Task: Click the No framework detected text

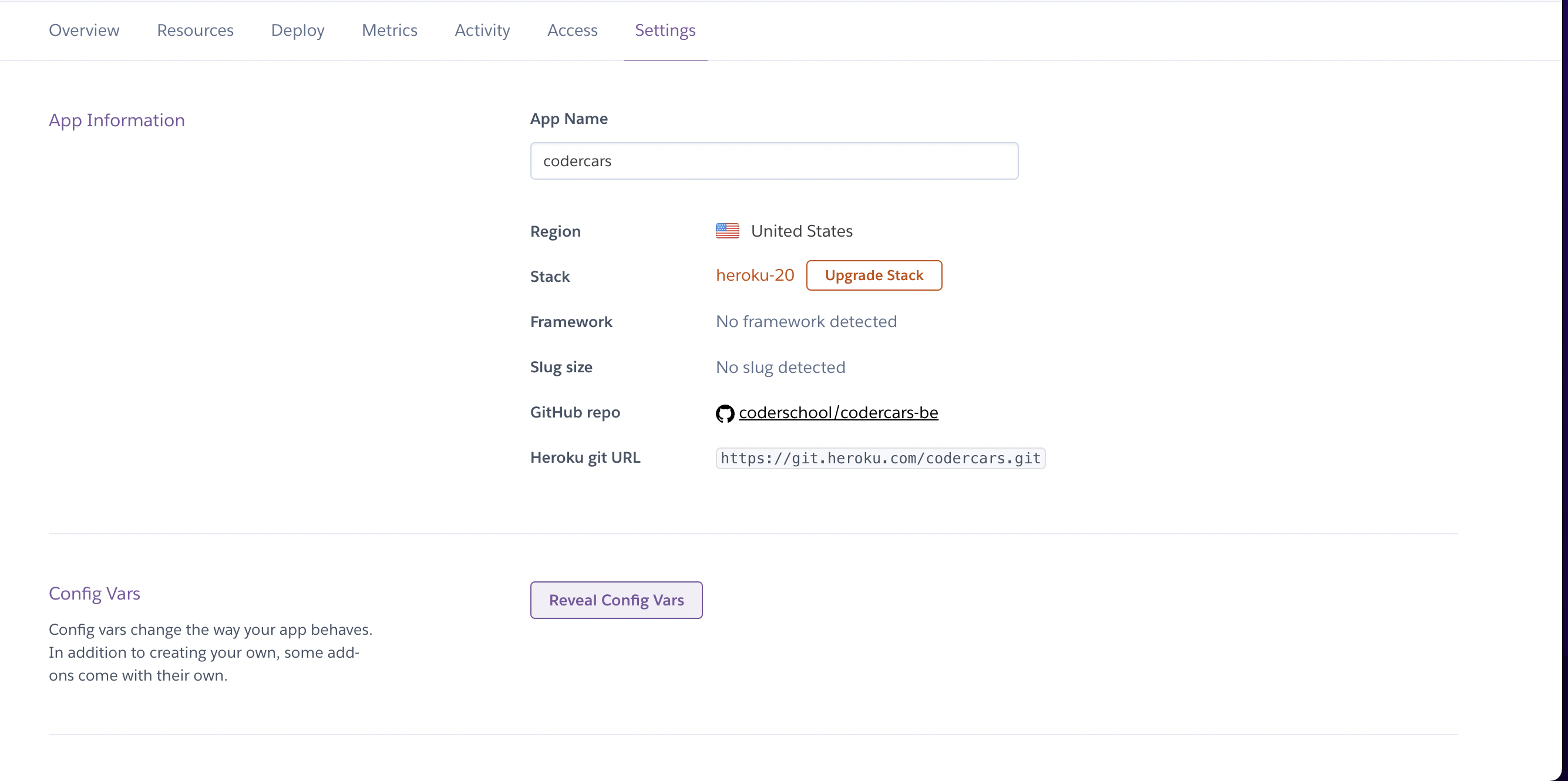Action: coord(806,321)
